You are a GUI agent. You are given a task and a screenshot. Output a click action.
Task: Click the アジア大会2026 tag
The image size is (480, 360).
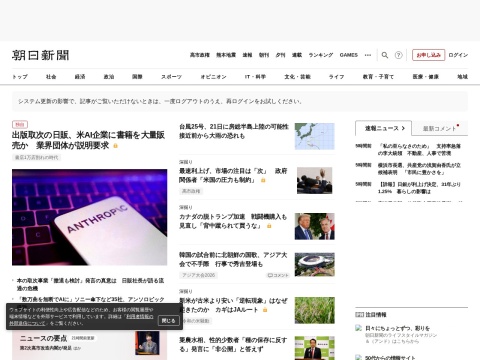click(x=198, y=275)
